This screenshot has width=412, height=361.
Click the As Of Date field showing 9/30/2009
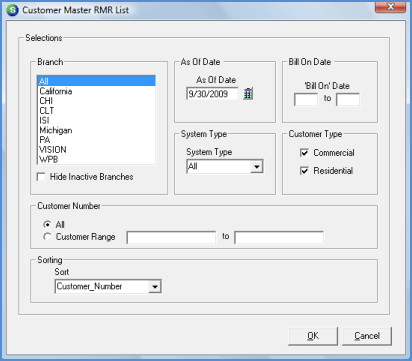212,94
